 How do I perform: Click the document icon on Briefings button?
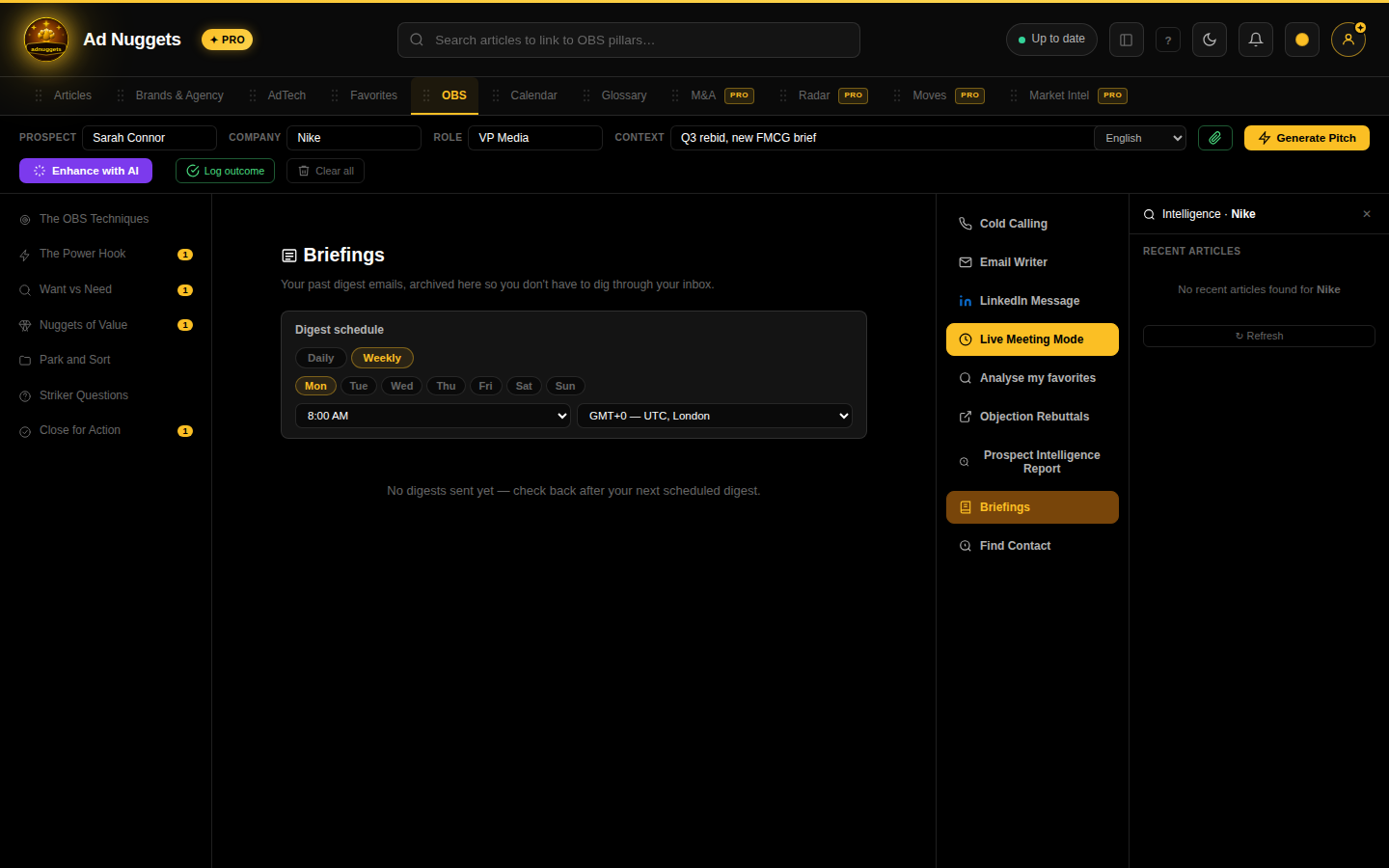coord(966,507)
